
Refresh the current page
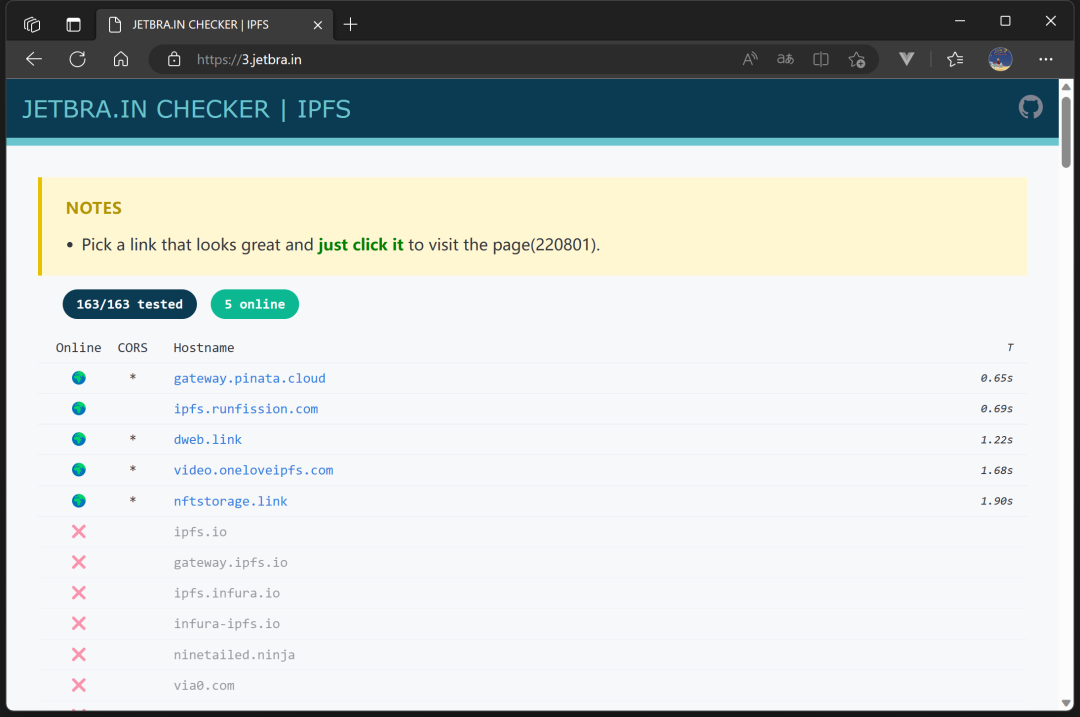coord(77,59)
